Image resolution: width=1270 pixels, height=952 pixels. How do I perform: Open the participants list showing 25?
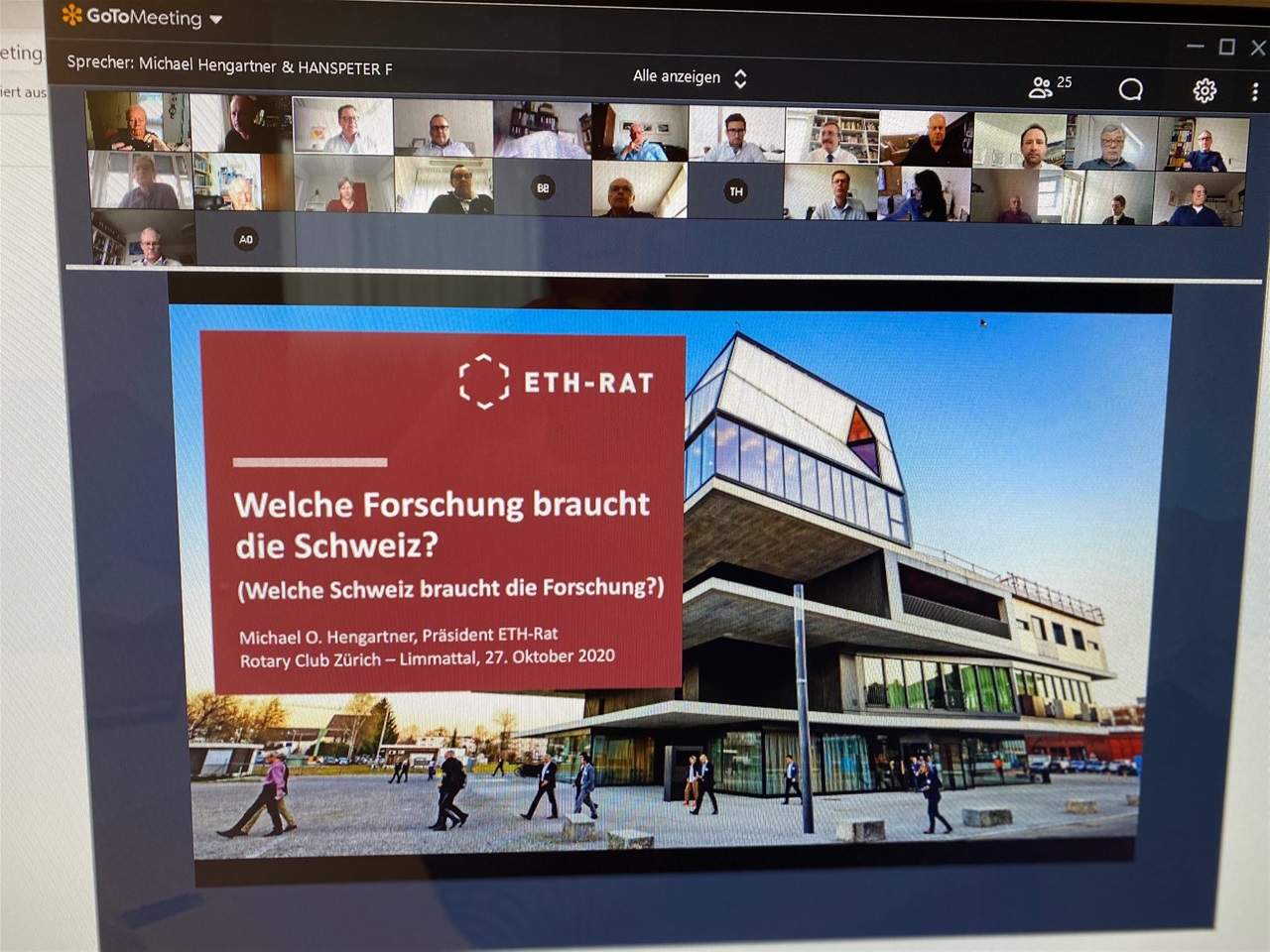coord(1050,85)
